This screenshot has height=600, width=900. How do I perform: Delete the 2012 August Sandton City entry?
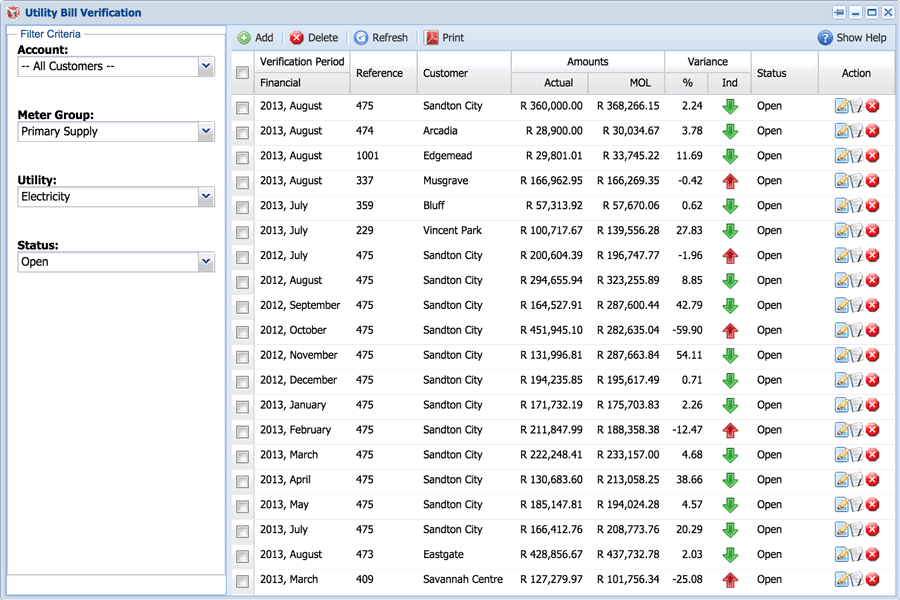click(872, 280)
